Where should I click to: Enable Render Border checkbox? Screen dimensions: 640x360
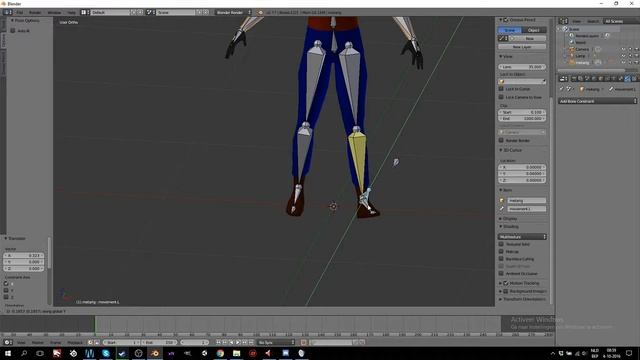pos(501,140)
